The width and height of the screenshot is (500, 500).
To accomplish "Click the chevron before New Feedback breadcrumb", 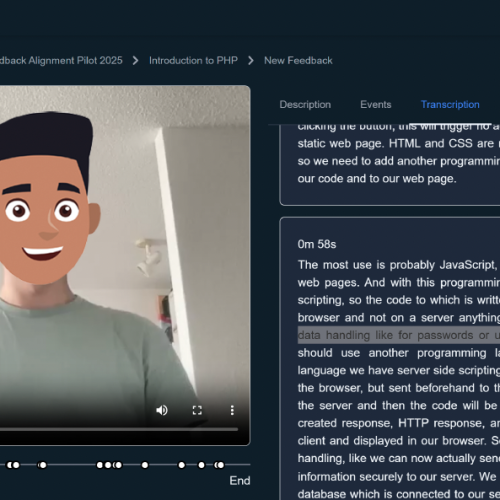I will click(x=251, y=61).
